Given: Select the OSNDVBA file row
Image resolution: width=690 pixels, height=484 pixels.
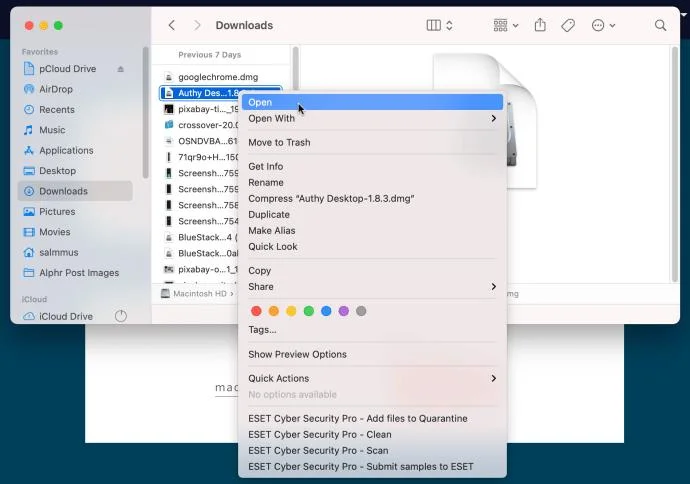Looking at the screenshot, I should point(200,141).
